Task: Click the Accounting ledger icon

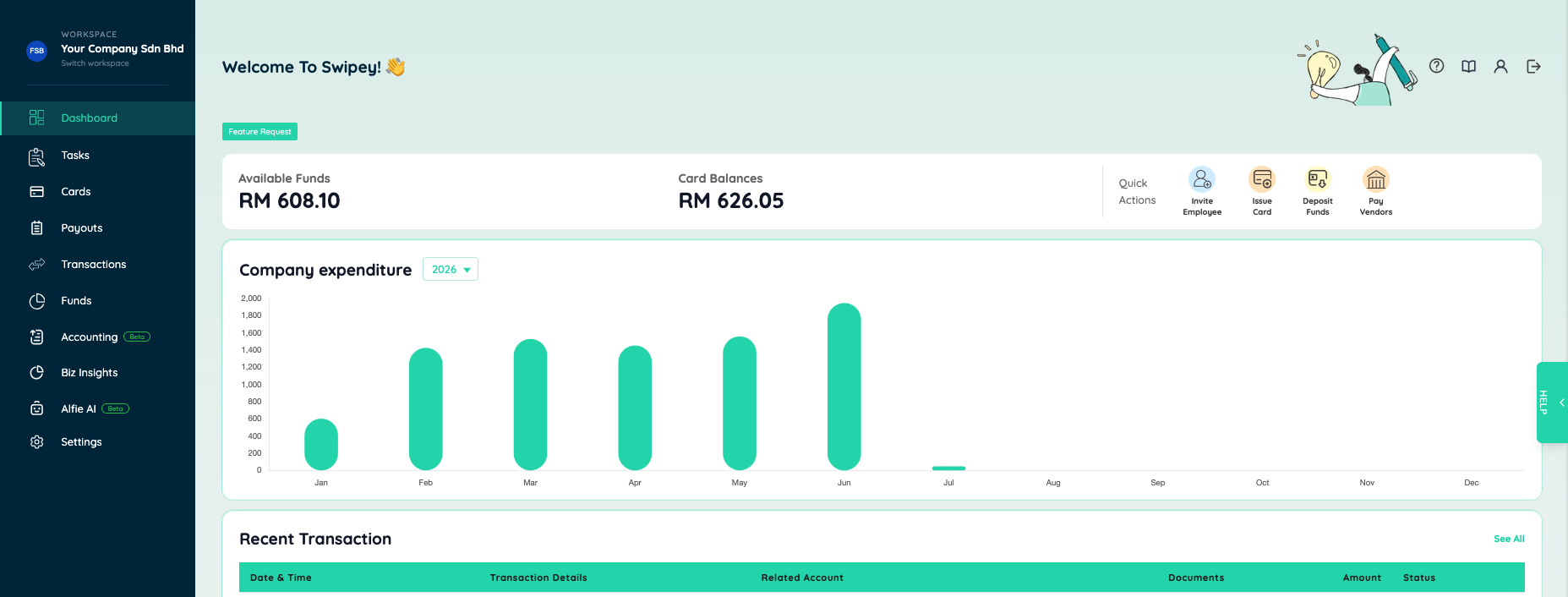Action: 36,337
